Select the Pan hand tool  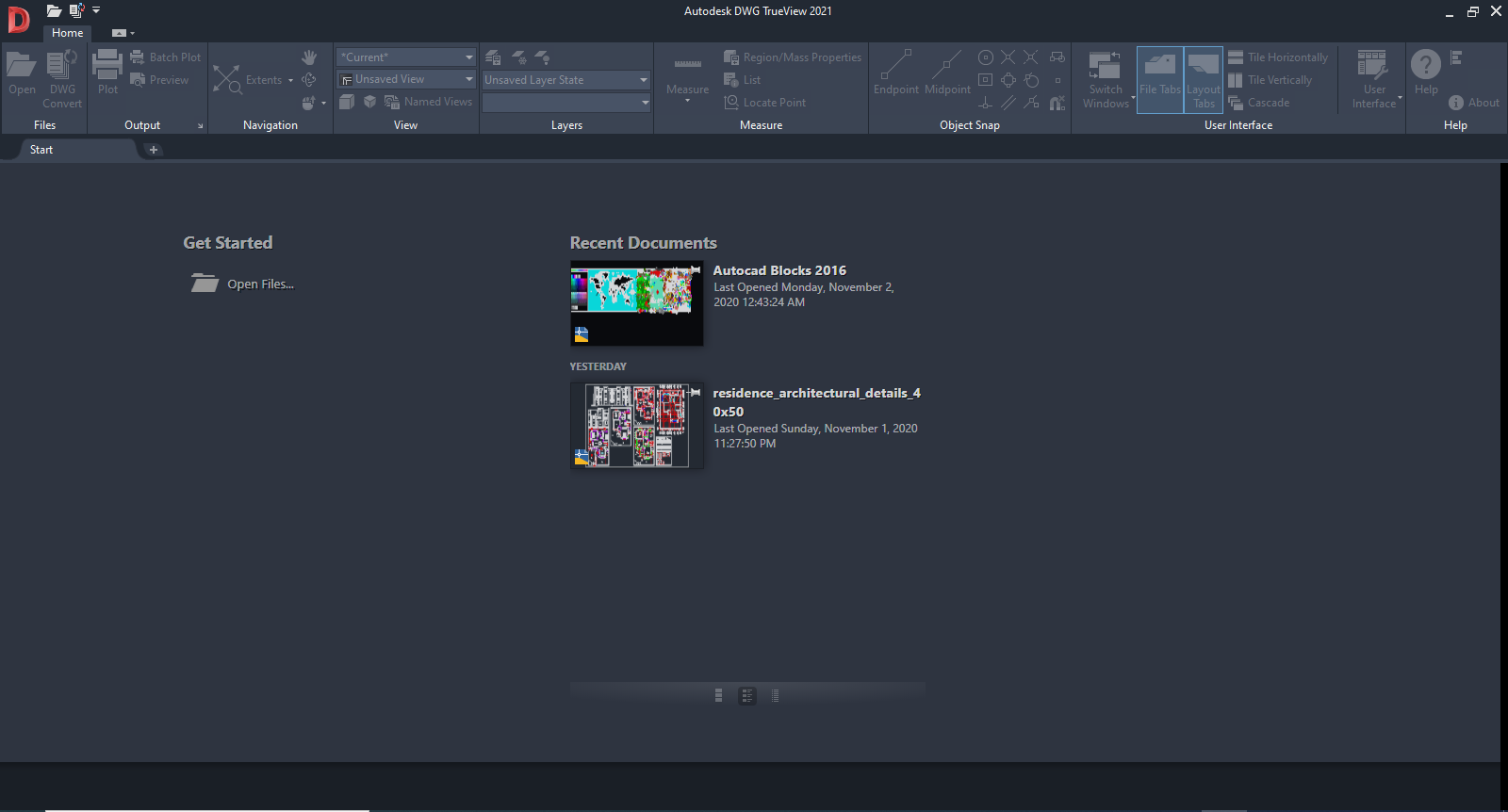pos(309,57)
